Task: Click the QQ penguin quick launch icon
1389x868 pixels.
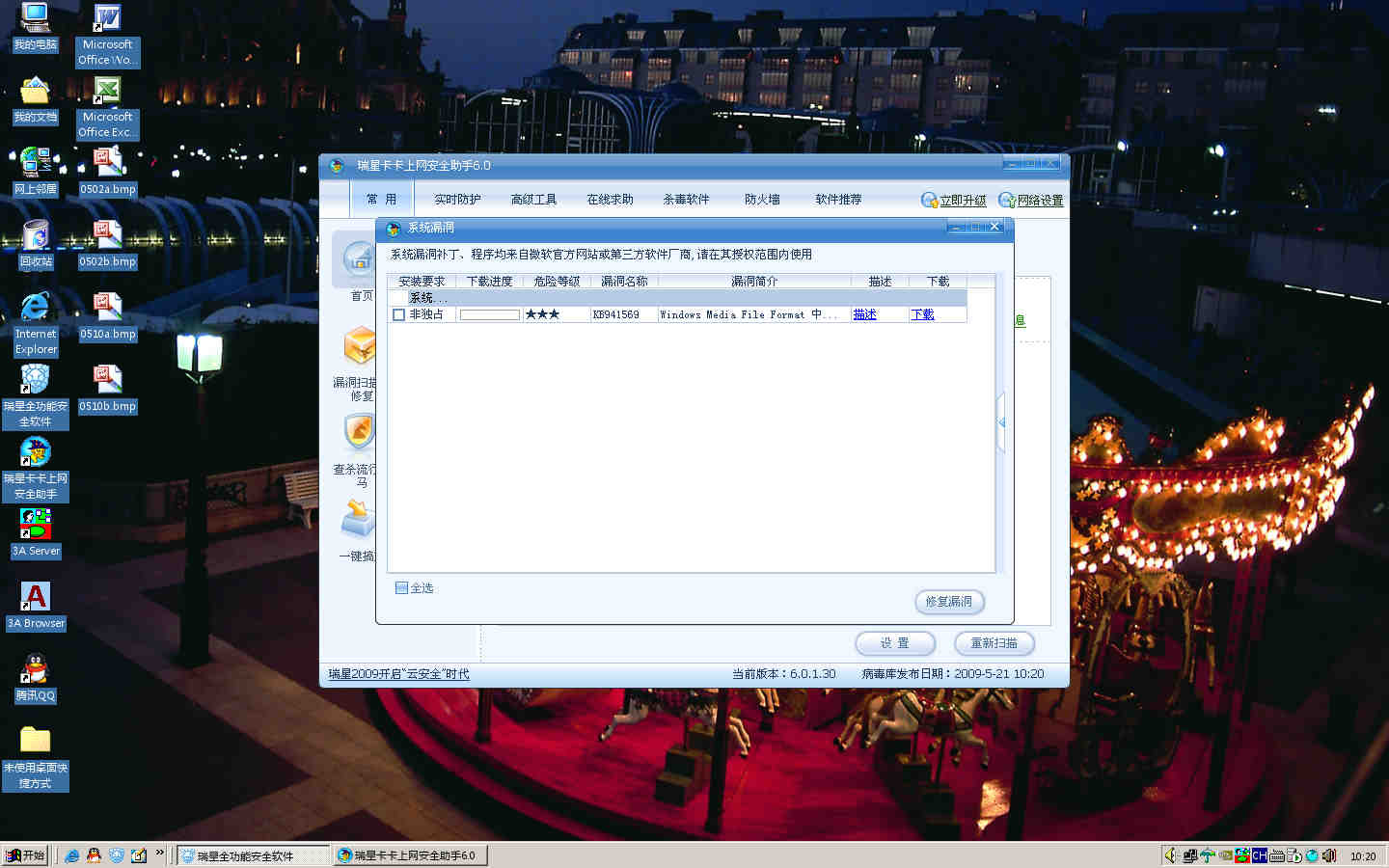Action: click(x=95, y=855)
